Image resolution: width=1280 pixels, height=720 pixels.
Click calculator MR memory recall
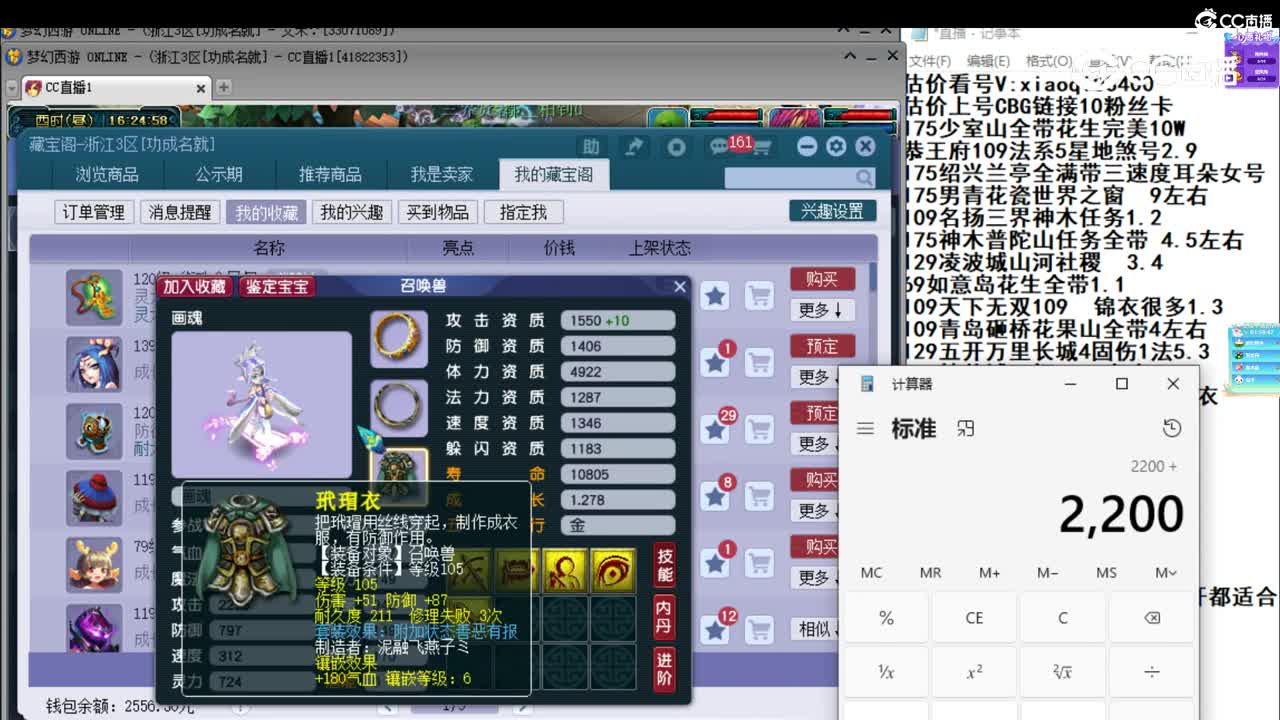pos(931,573)
